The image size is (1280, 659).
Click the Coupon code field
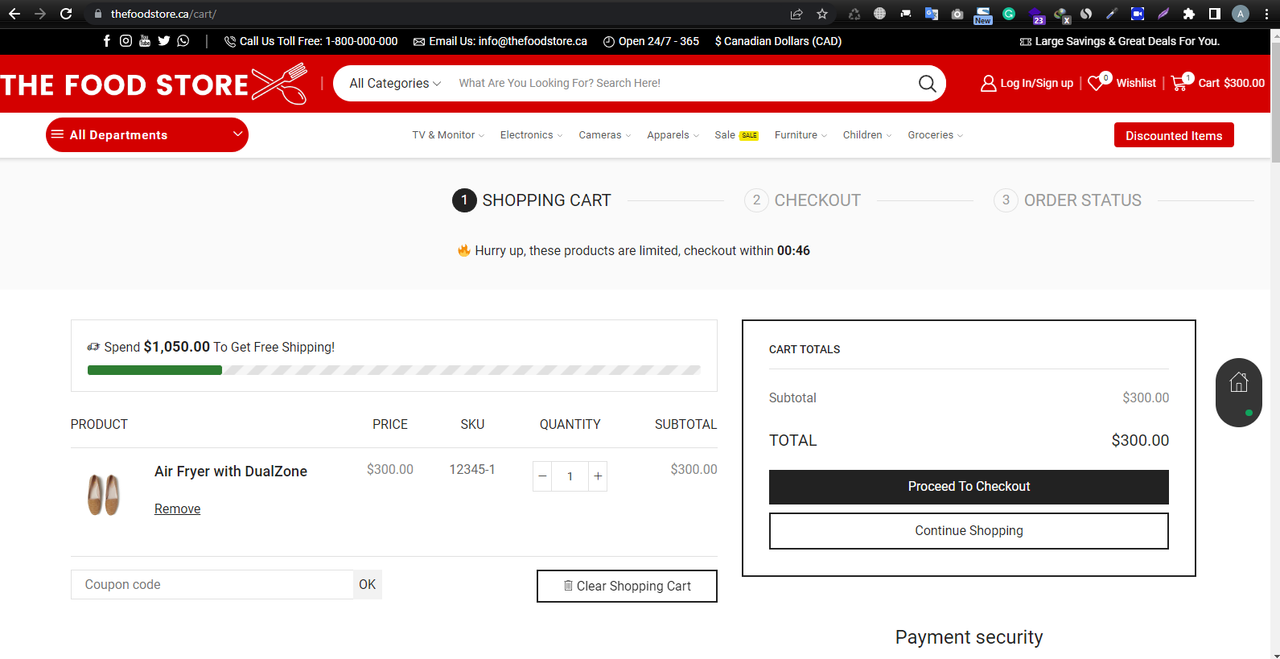click(x=212, y=584)
